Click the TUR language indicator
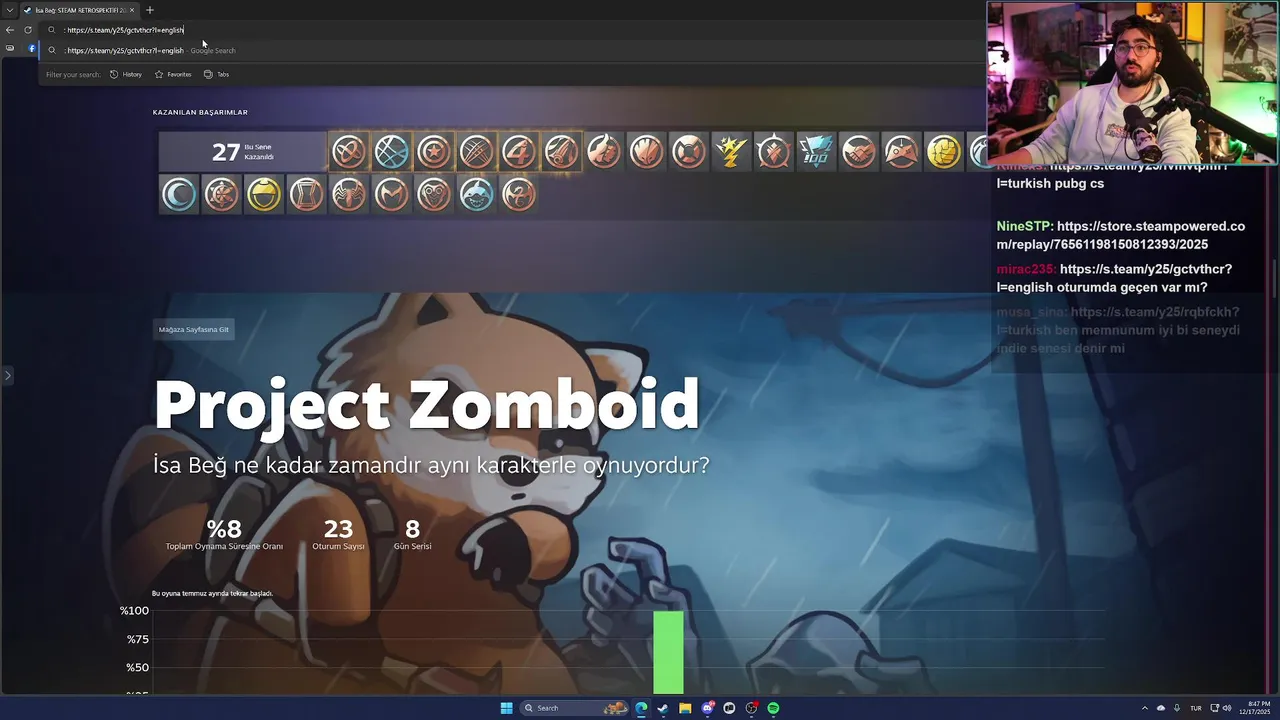 click(x=1195, y=708)
